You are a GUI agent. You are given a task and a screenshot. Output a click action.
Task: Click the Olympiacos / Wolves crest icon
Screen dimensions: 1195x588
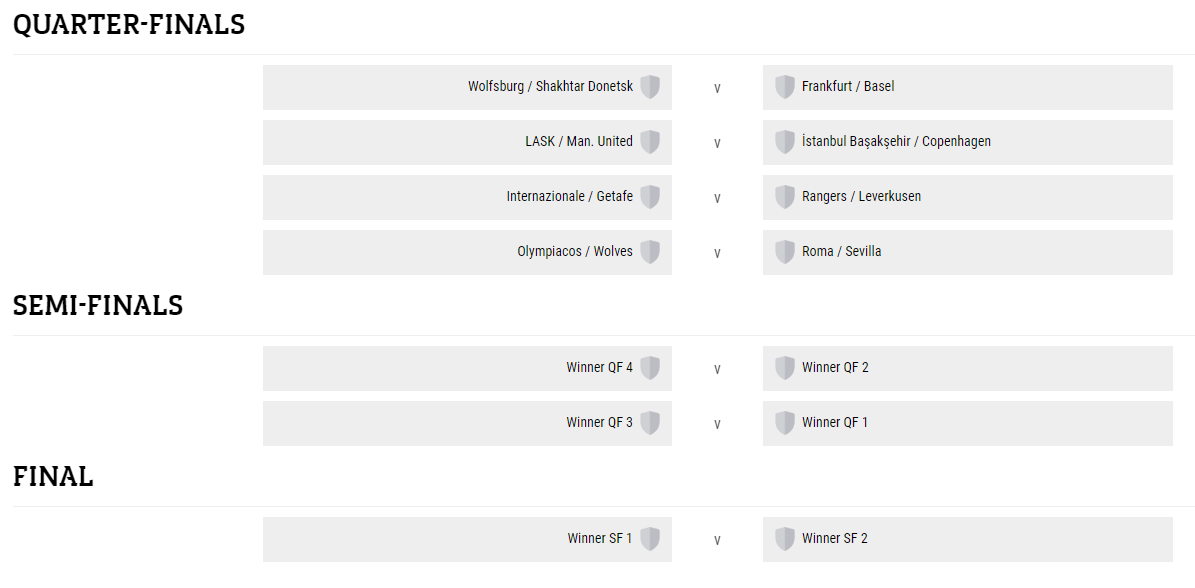(650, 252)
